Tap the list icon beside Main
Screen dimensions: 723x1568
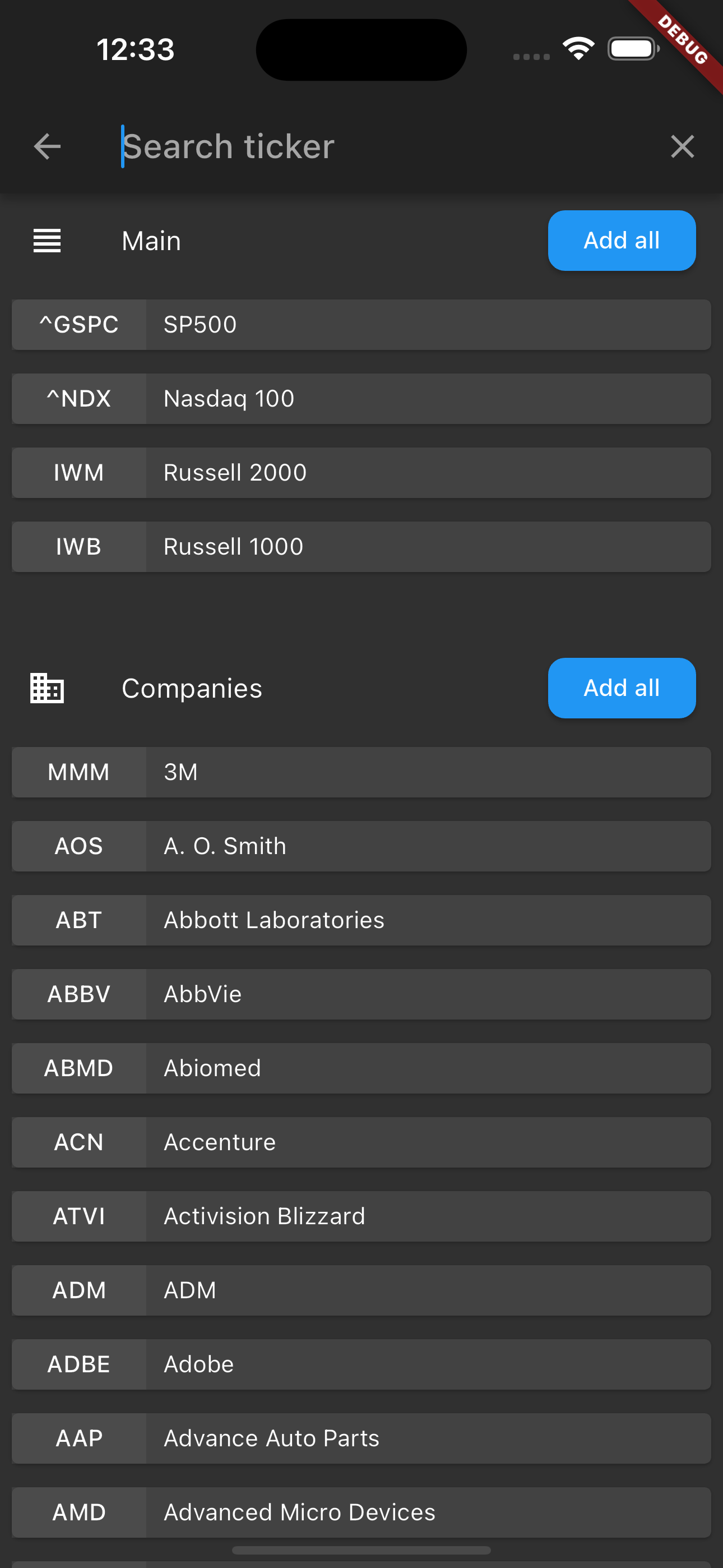[x=47, y=241]
